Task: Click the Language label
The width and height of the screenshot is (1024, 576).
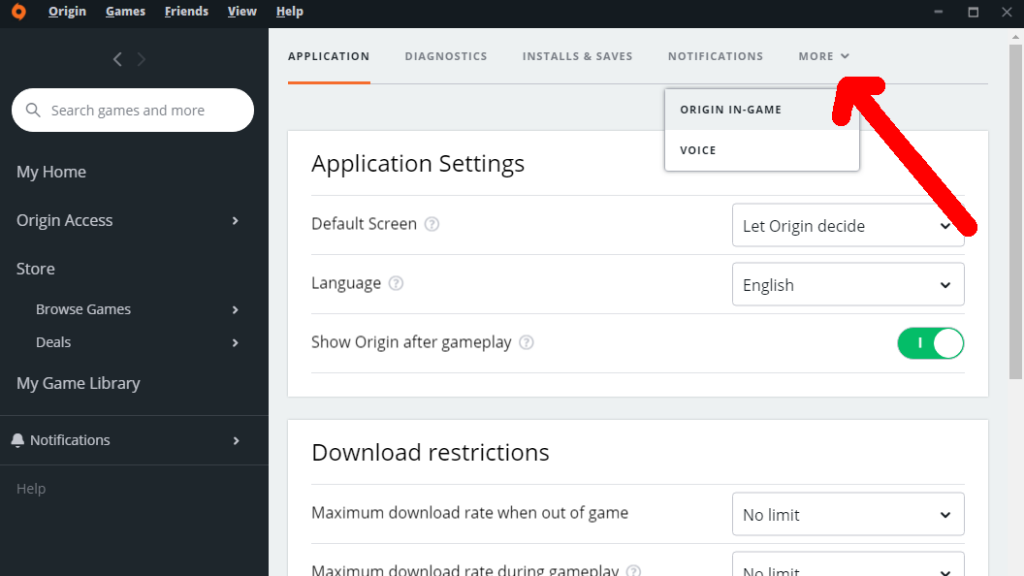Action: pos(346,283)
